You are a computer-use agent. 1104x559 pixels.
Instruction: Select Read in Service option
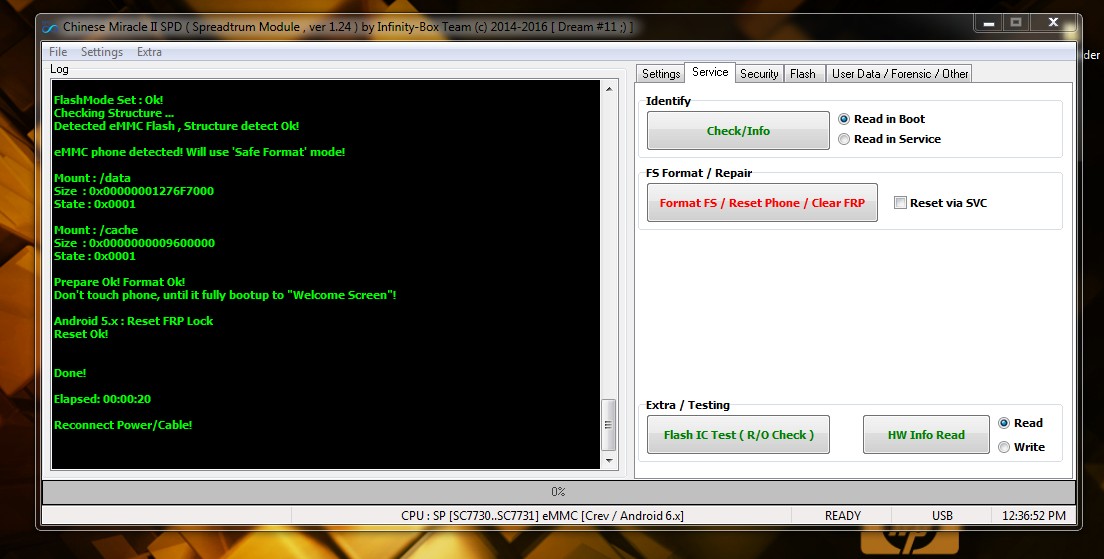[889, 139]
